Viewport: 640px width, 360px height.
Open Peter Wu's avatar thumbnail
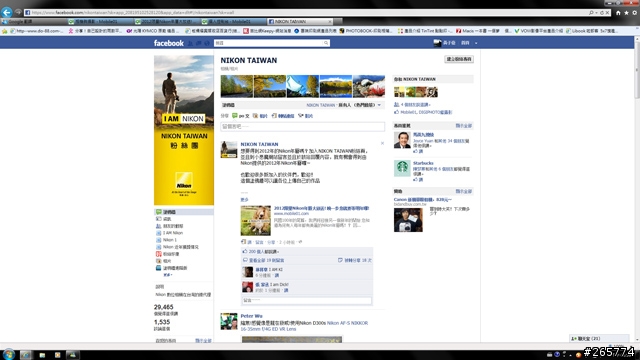229,321
